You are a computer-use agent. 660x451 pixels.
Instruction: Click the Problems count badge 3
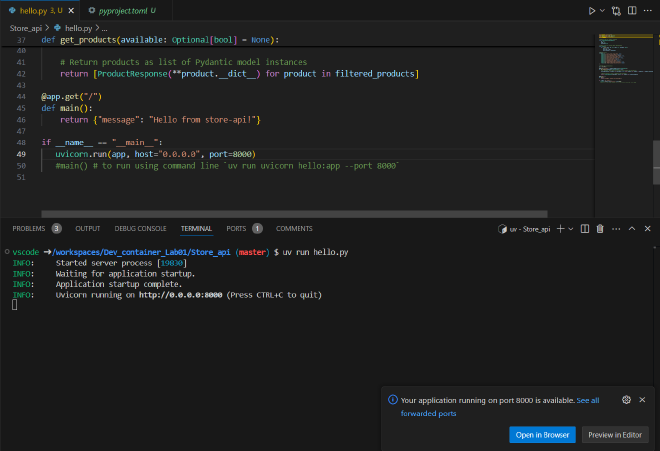(x=56, y=228)
